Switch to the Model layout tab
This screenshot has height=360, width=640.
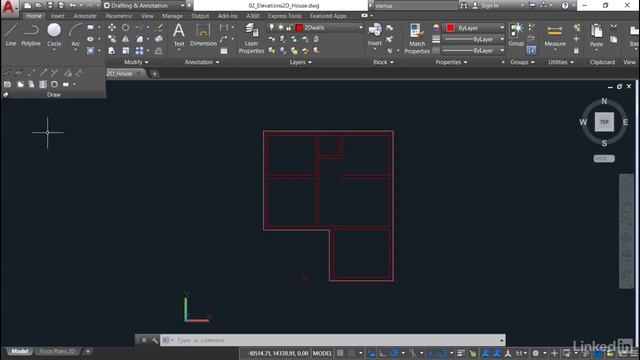click(20, 351)
